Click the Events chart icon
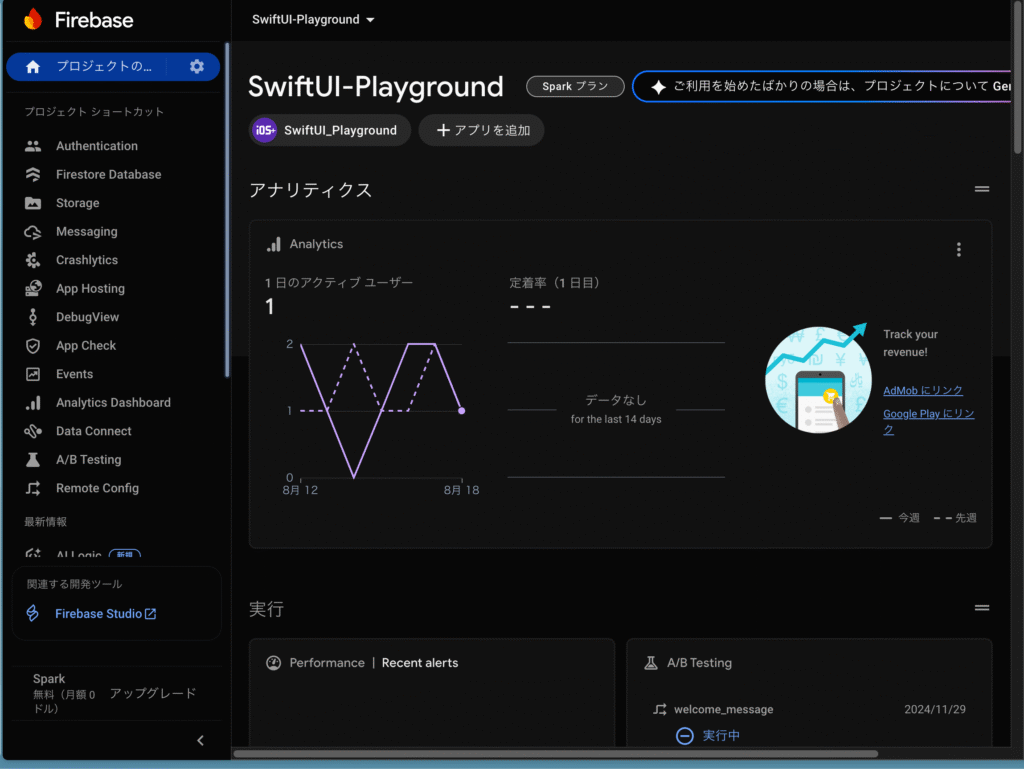The height and width of the screenshot is (769, 1024). (33, 374)
